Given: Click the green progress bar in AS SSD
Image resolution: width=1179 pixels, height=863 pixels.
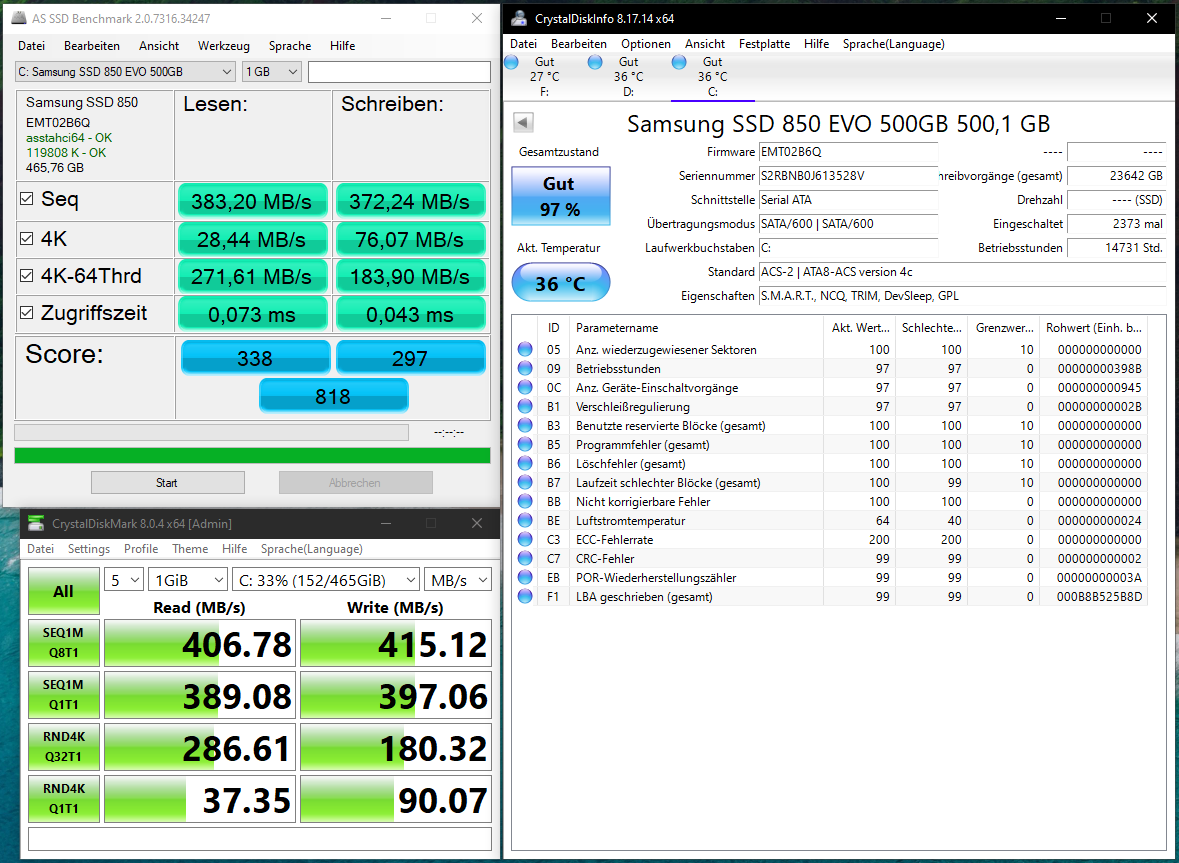Looking at the screenshot, I should [252, 456].
